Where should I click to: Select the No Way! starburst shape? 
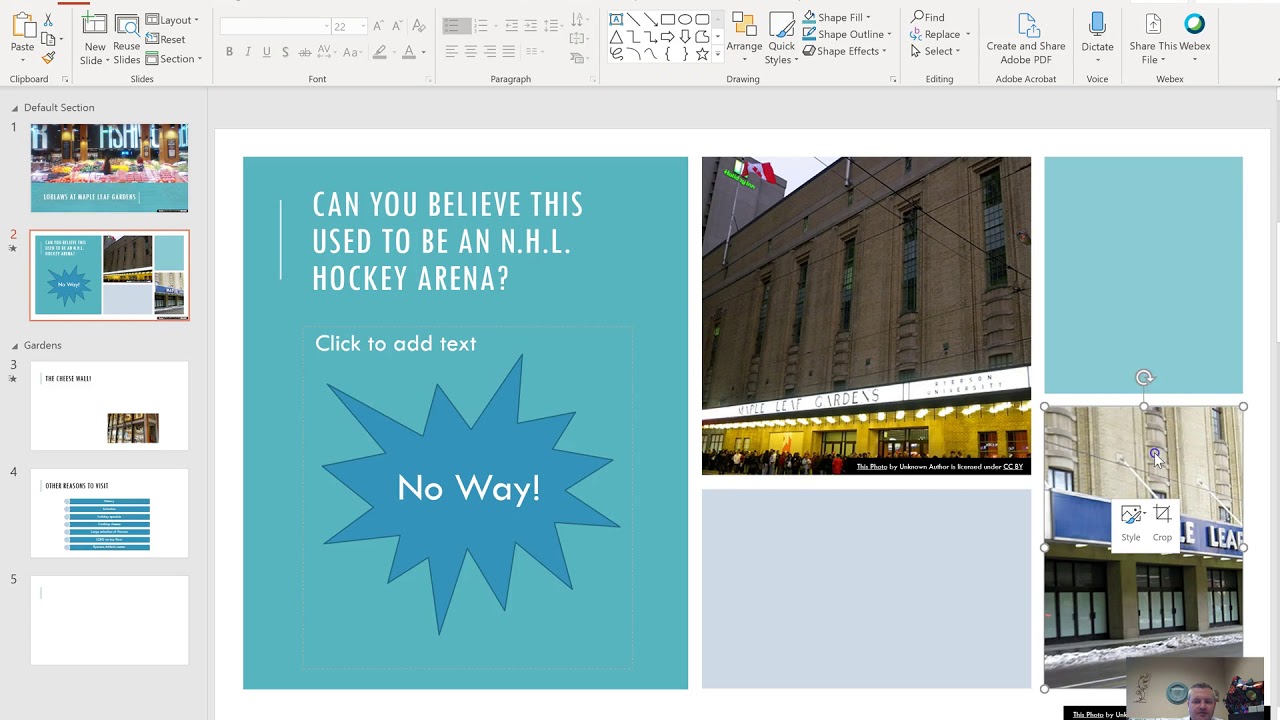pyautogui.click(x=470, y=493)
